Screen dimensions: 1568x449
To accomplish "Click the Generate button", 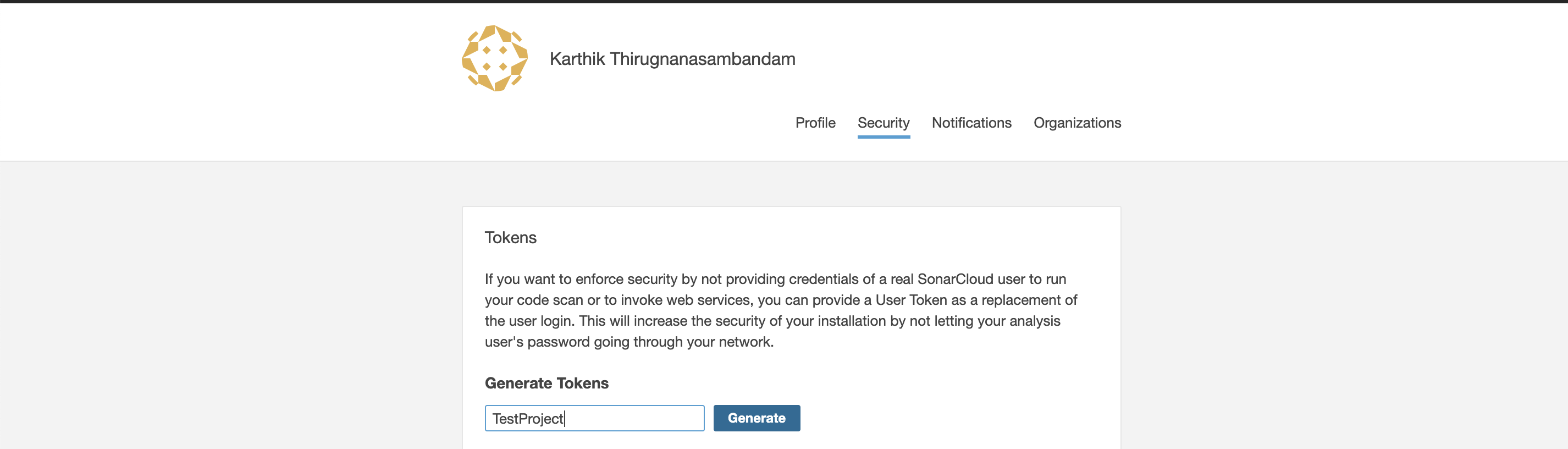I will [x=757, y=418].
